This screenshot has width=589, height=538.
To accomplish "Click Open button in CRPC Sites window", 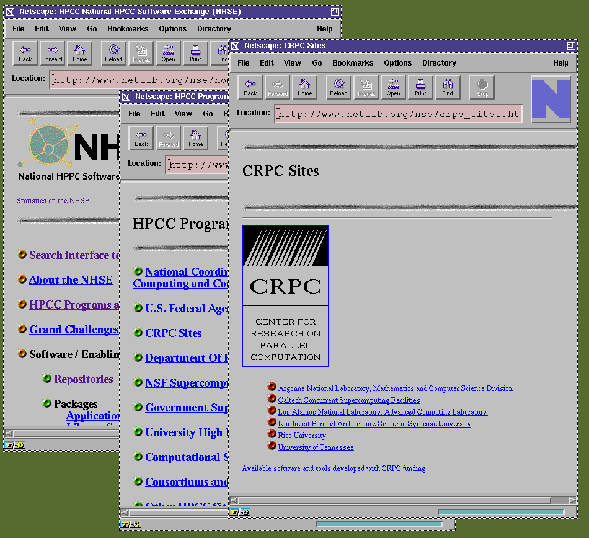I will coord(393,87).
